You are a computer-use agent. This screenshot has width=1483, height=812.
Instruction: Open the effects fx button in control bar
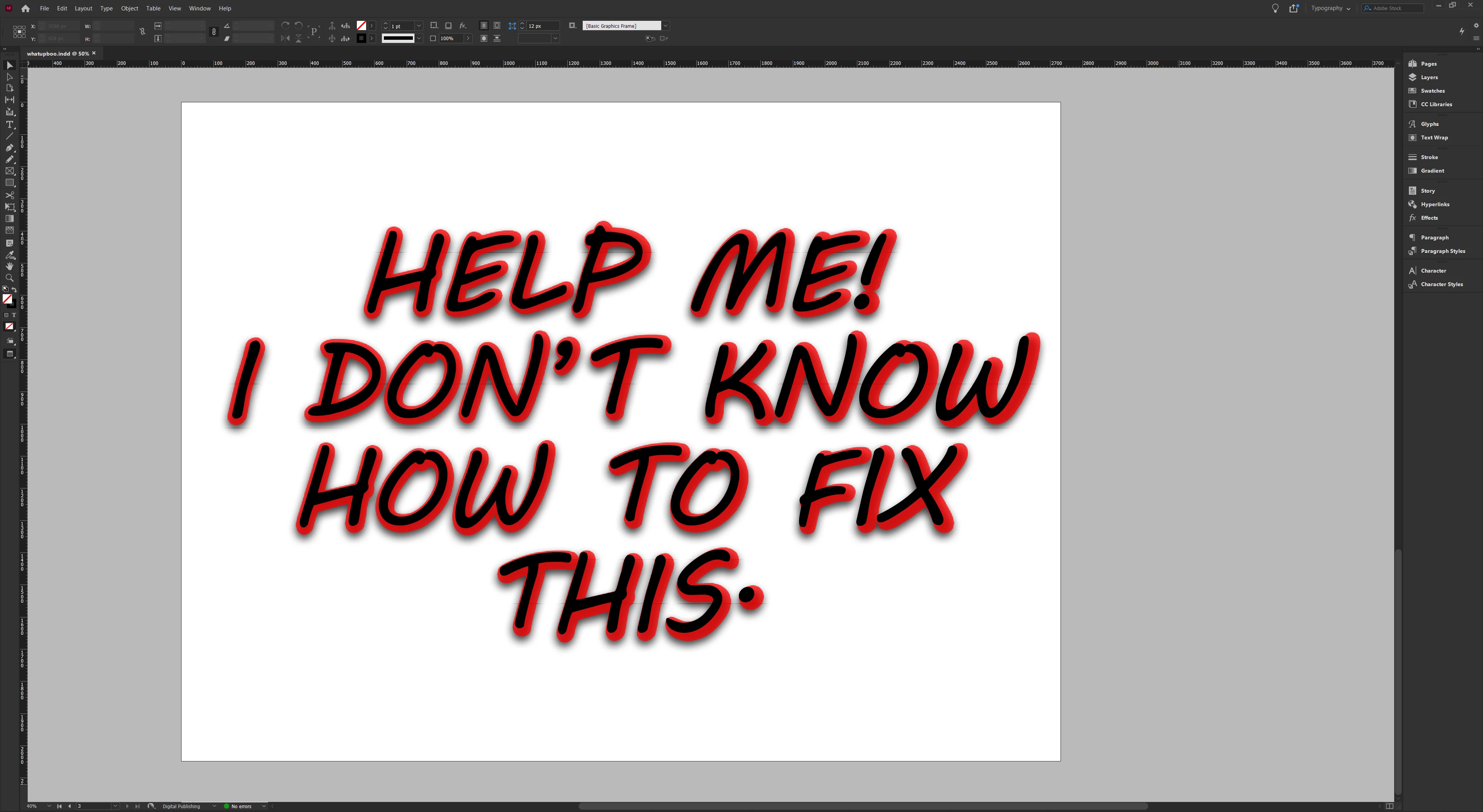coord(462,26)
